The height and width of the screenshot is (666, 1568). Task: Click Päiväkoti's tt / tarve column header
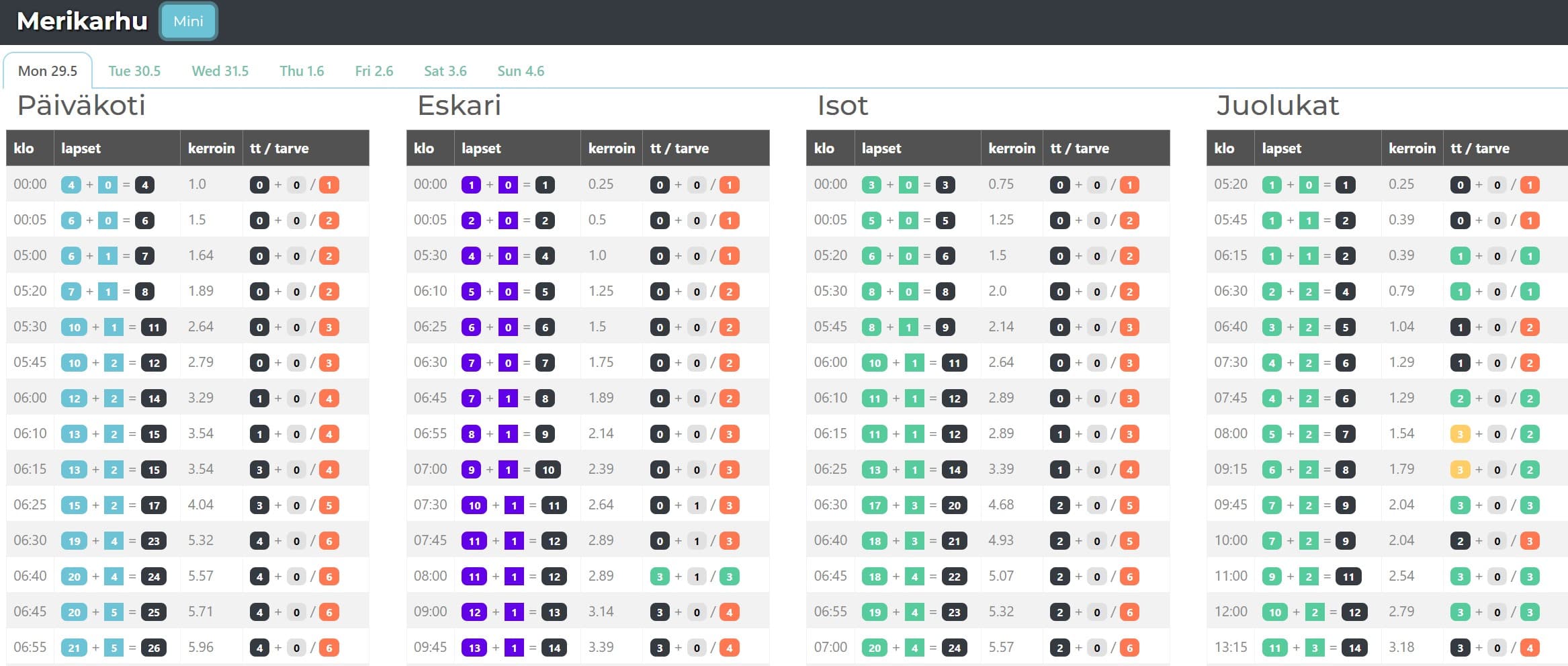click(x=279, y=149)
